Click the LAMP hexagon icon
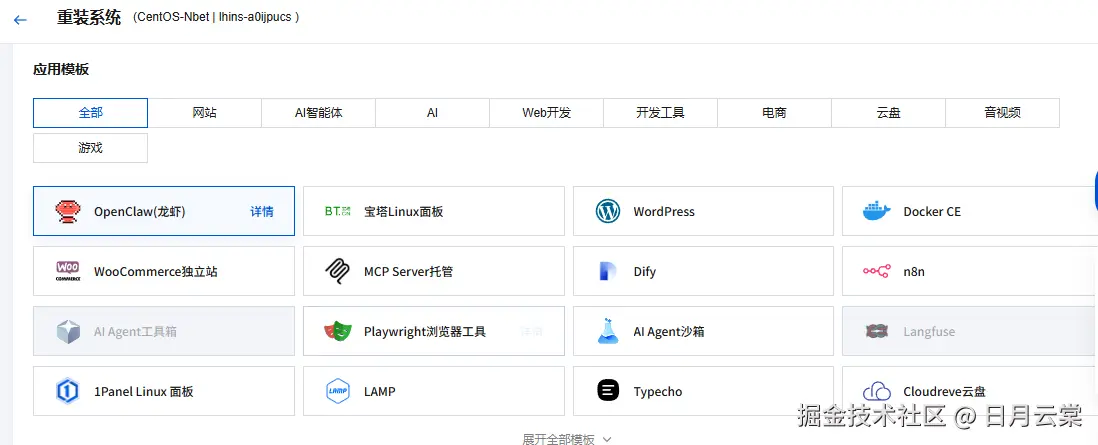The height and width of the screenshot is (445, 1098). (x=338, y=391)
